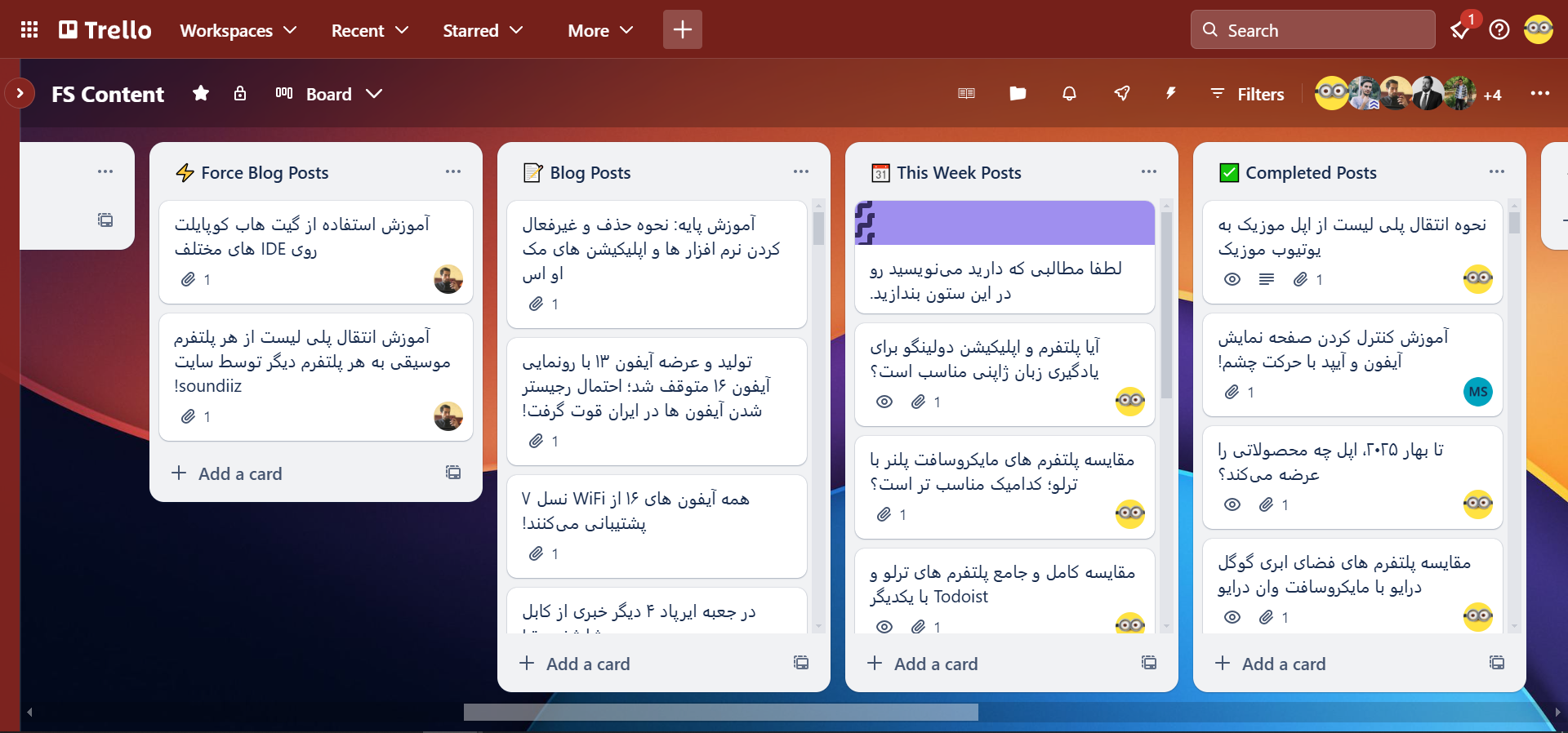1568x733 pixels.
Task: Click the MS member avatar on card
Action: click(1478, 392)
